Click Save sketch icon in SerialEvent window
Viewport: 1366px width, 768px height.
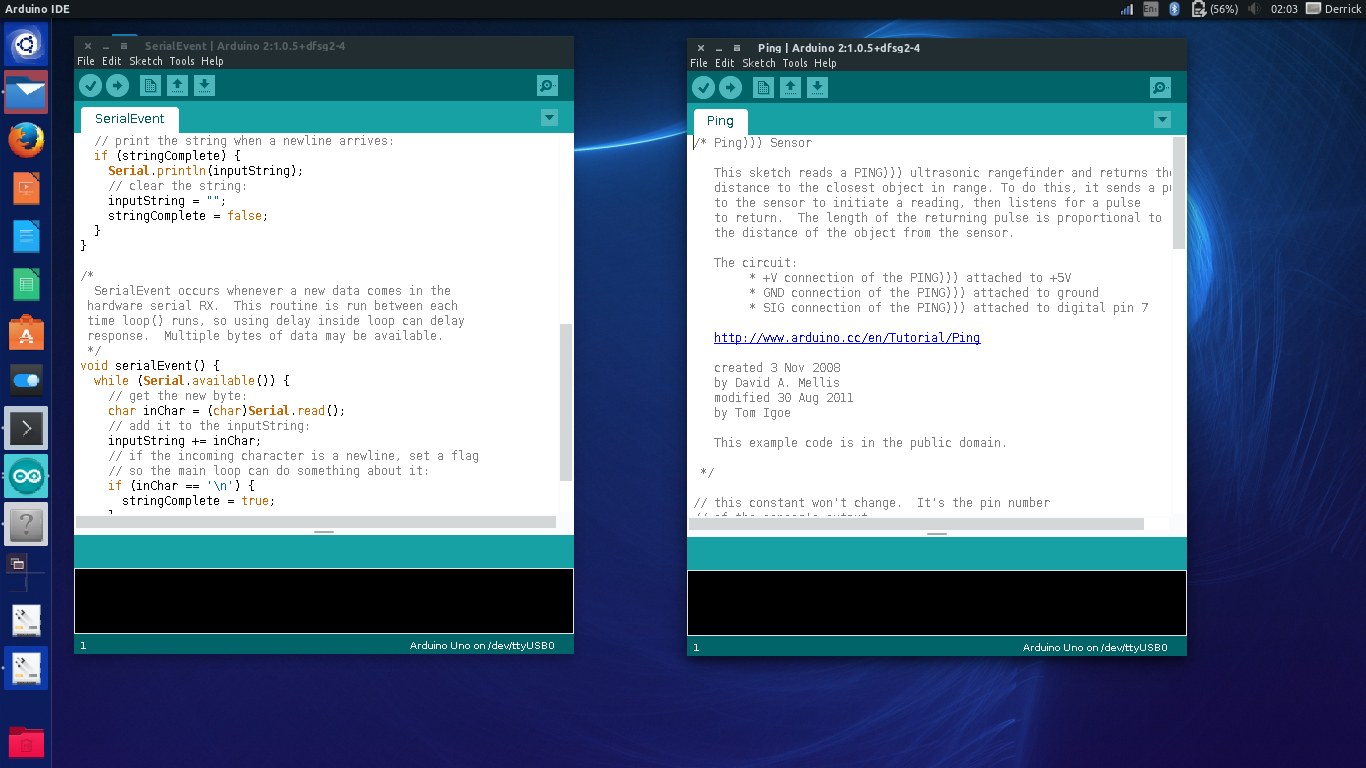tap(204, 86)
